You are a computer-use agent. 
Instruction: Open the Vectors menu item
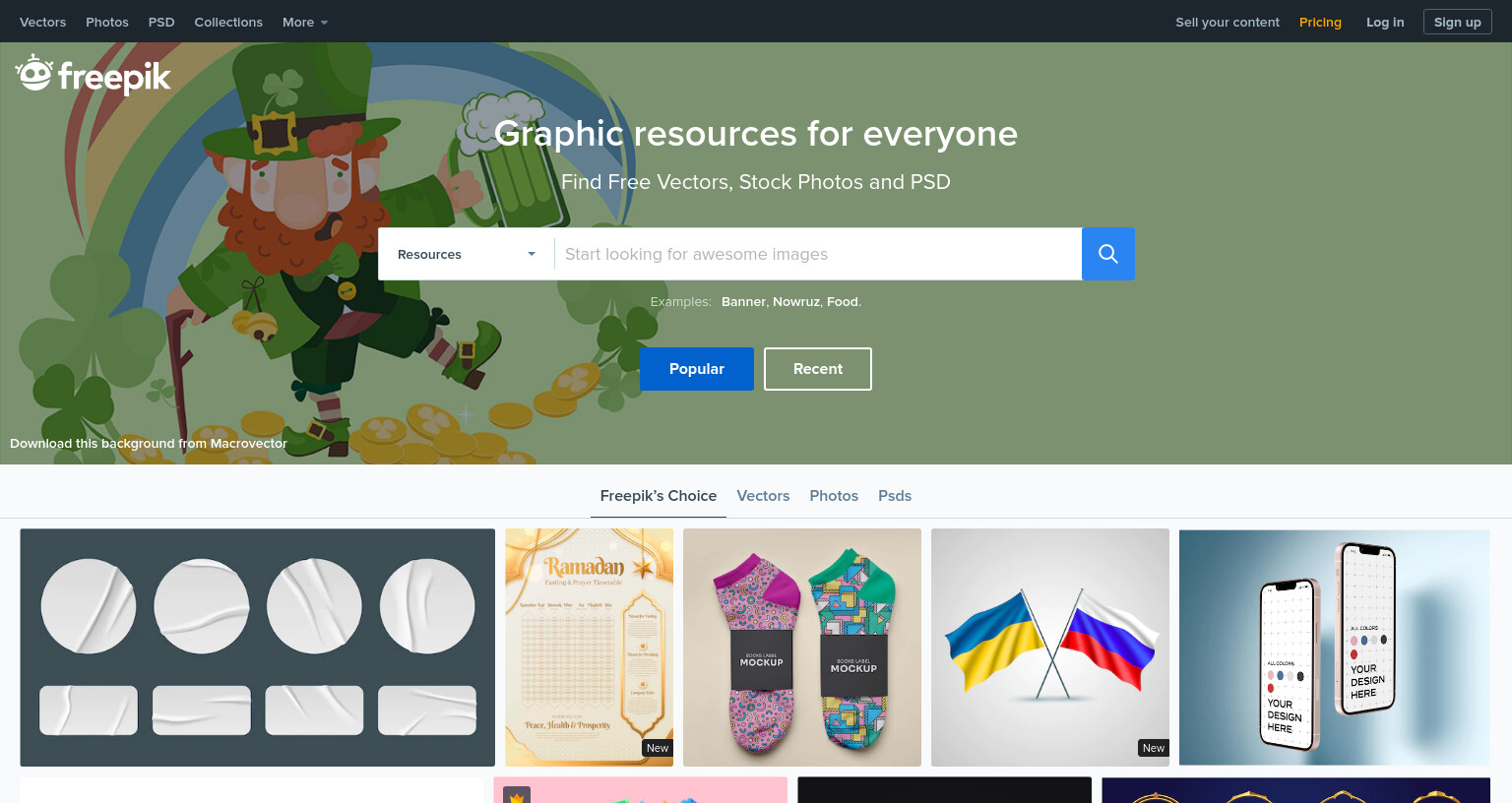43,22
